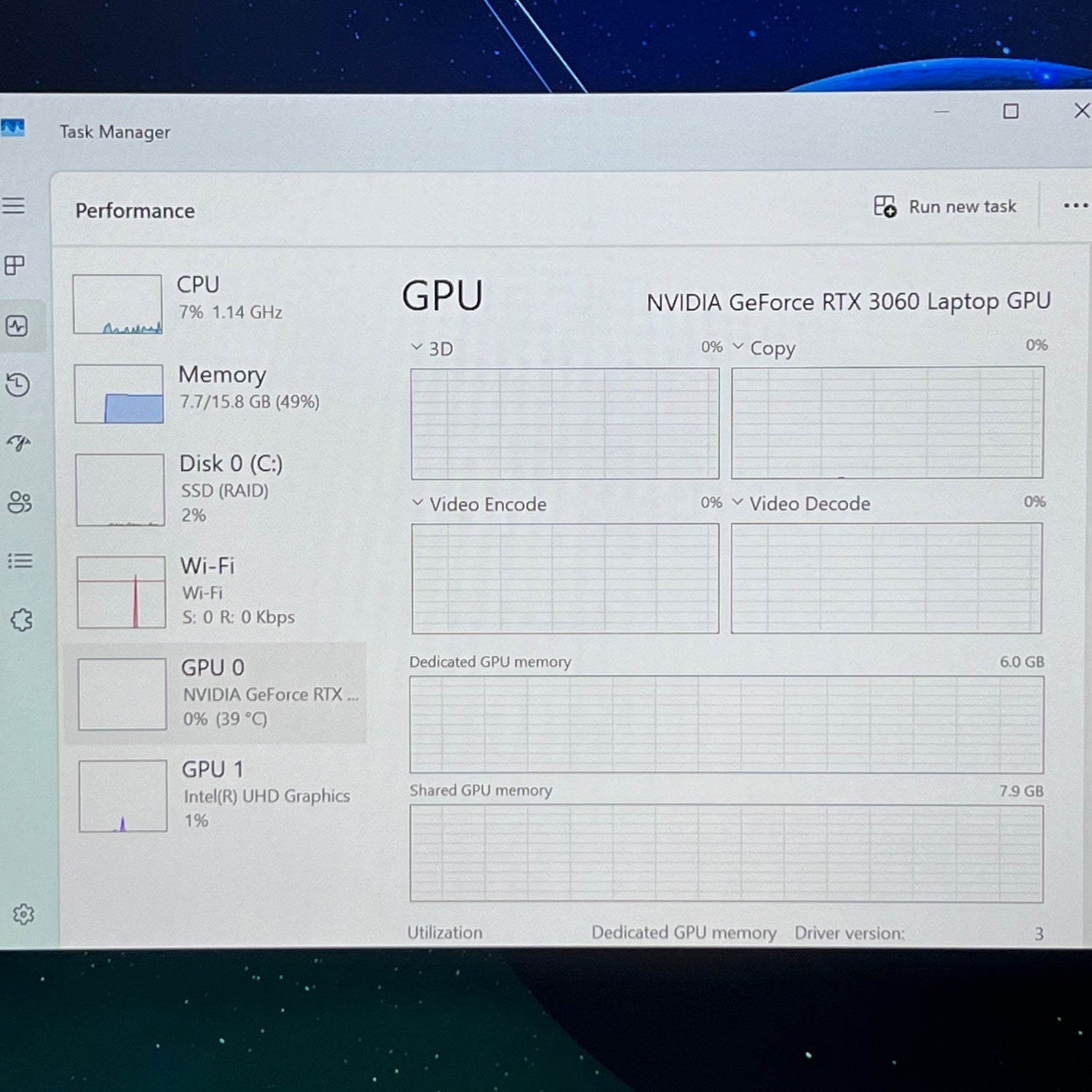
Task: Open the App history page icon
Action: pos(18,384)
